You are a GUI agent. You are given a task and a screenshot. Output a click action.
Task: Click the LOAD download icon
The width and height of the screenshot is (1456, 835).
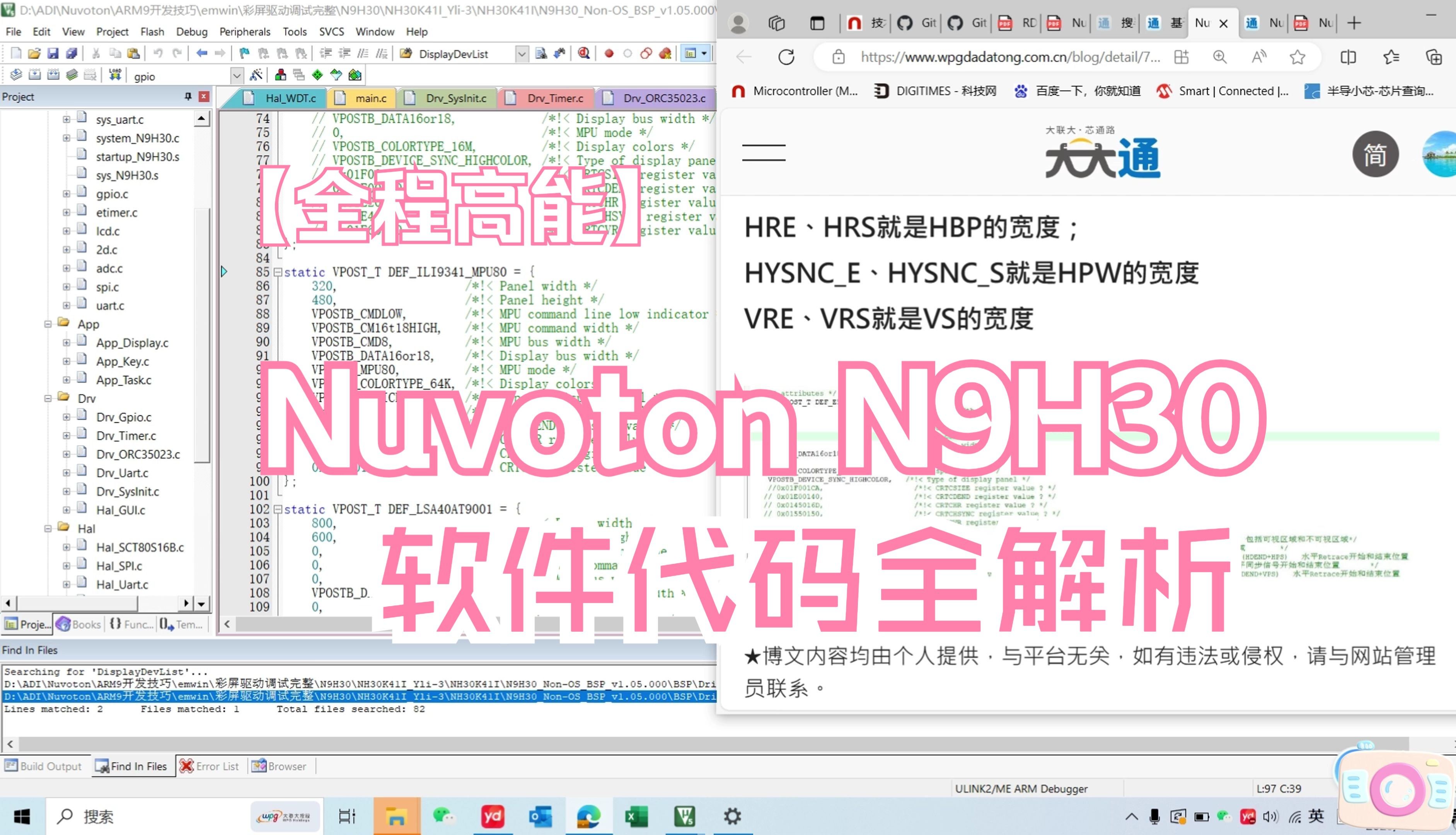(x=115, y=75)
